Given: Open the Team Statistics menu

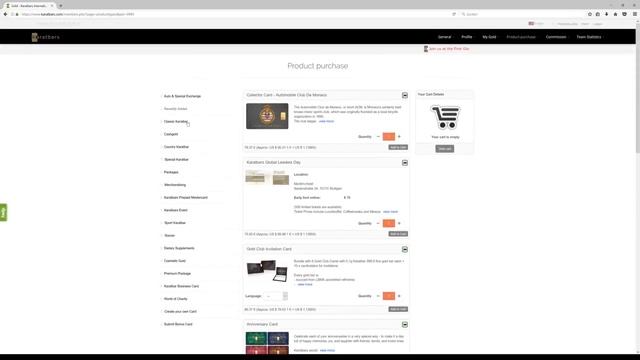Looking at the screenshot, I should tap(589, 37).
